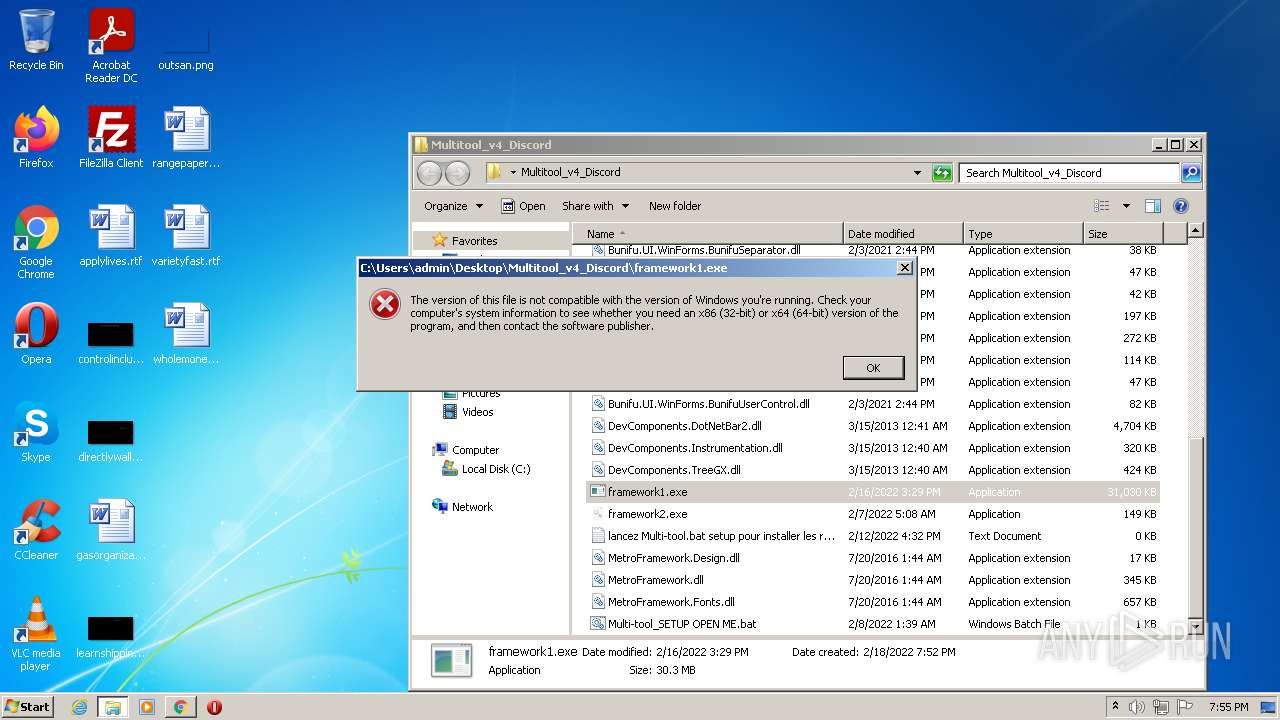Click the refresh button beside address bar
Screen dimensions: 1280x720
942,173
